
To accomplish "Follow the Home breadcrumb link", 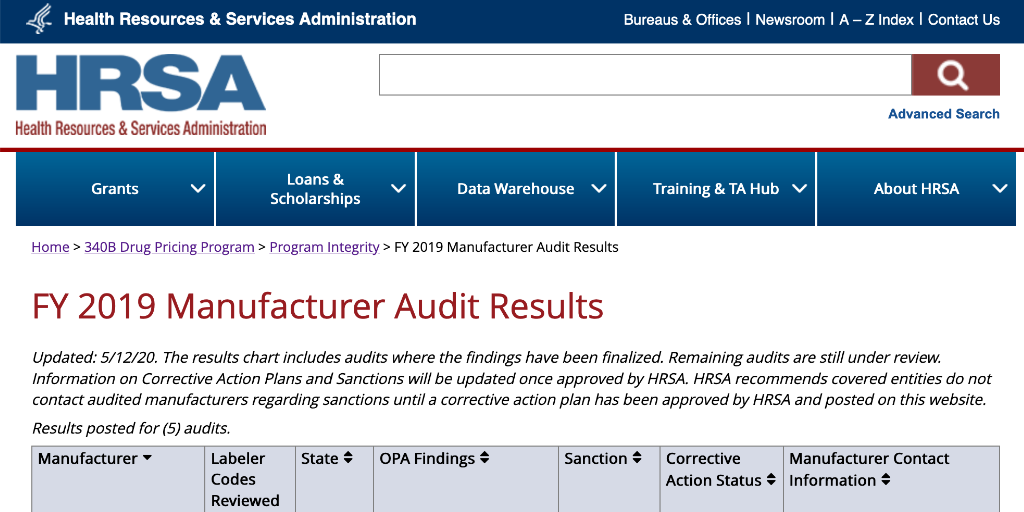I will click(50, 247).
